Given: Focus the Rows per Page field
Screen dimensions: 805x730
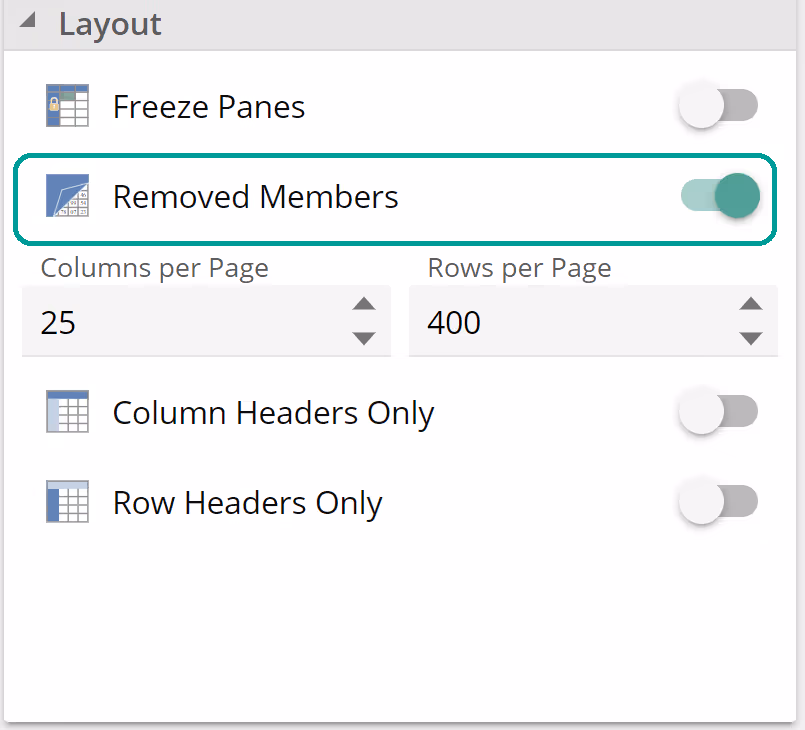Looking at the screenshot, I should coord(570,323).
